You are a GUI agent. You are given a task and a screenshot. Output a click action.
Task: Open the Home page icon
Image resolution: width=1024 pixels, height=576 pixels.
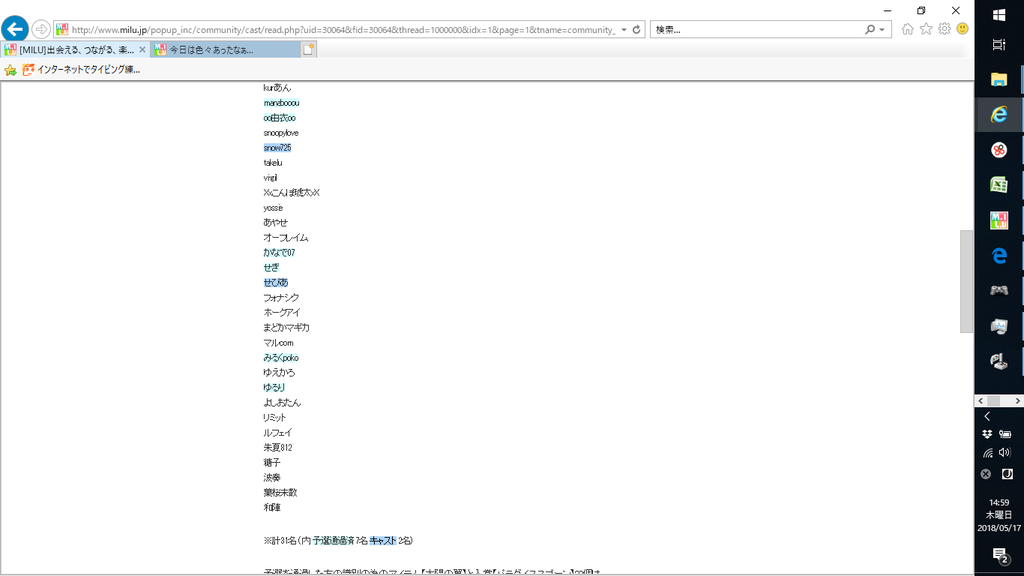coord(907,29)
